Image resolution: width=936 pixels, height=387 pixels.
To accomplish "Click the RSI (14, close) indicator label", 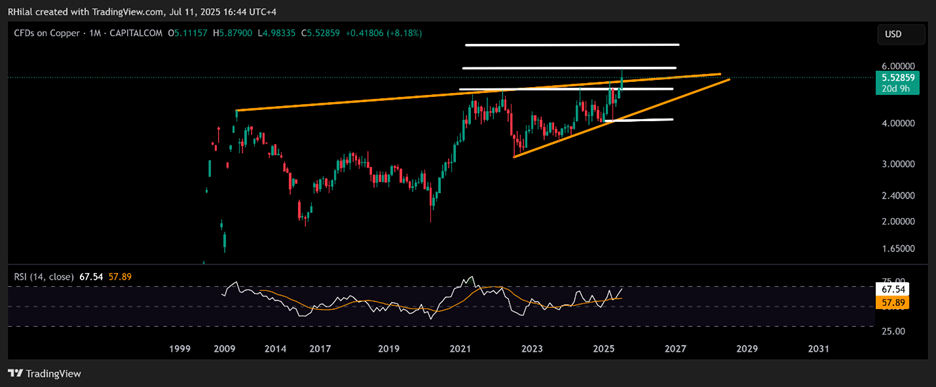I will pos(44,277).
